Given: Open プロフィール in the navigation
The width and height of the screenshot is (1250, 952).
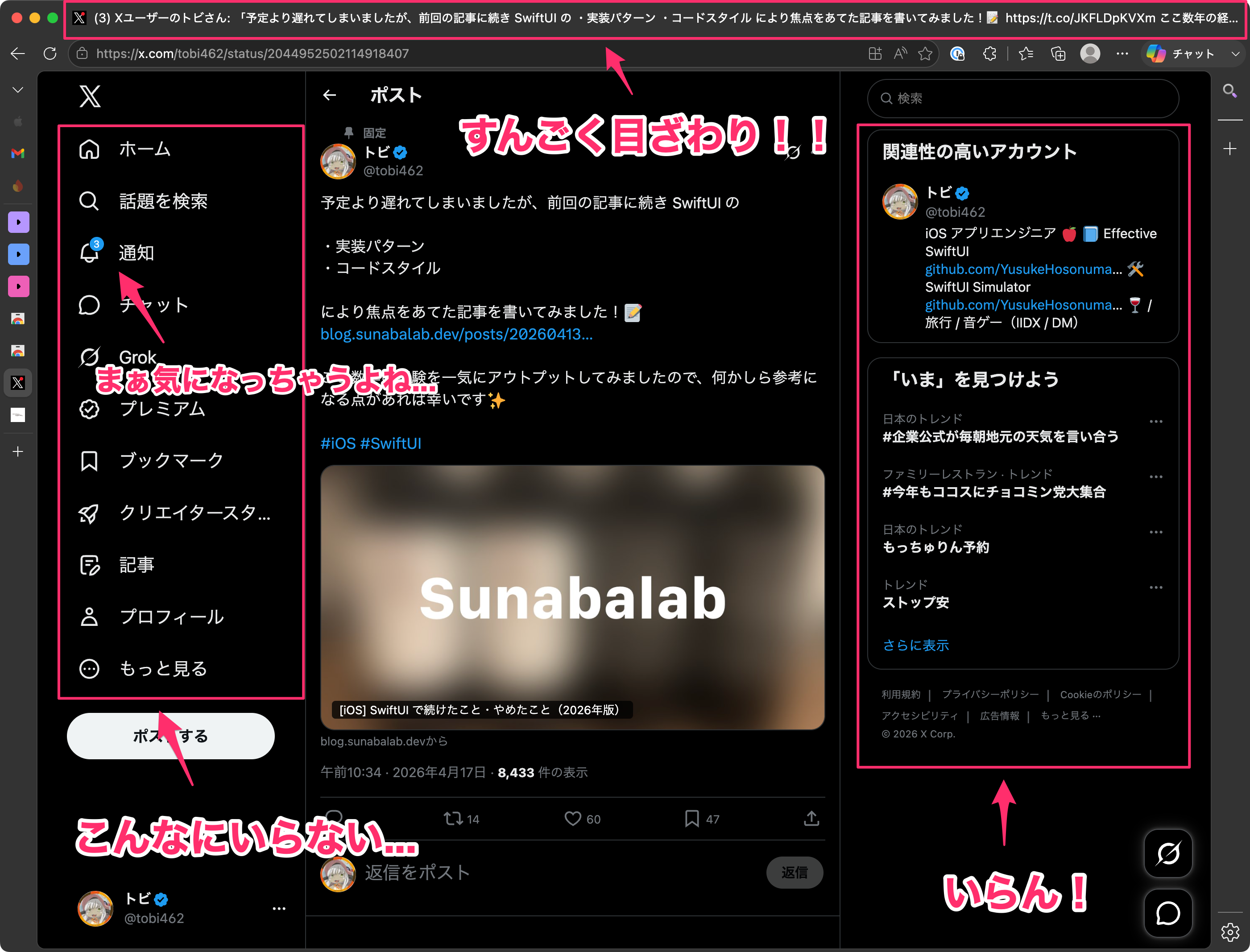Looking at the screenshot, I should click(151, 617).
